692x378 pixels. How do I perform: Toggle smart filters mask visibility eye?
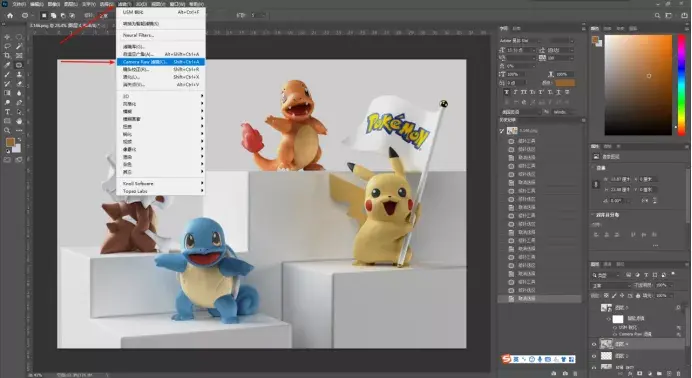pos(608,318)
